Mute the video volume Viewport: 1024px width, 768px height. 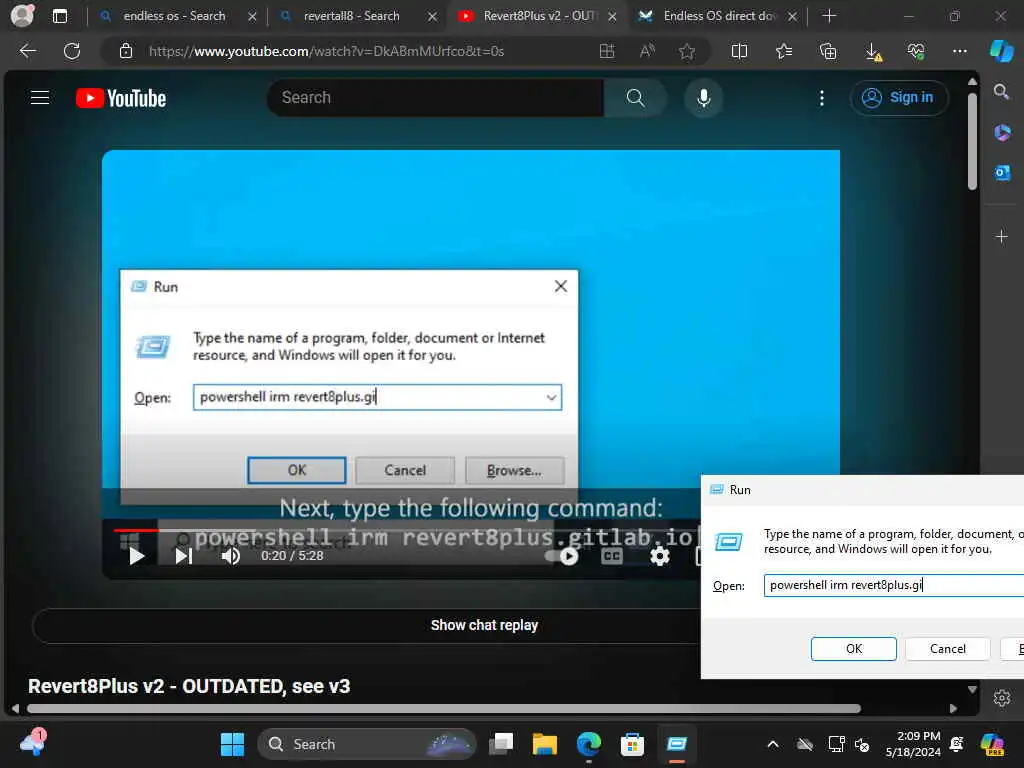[231, 556]
